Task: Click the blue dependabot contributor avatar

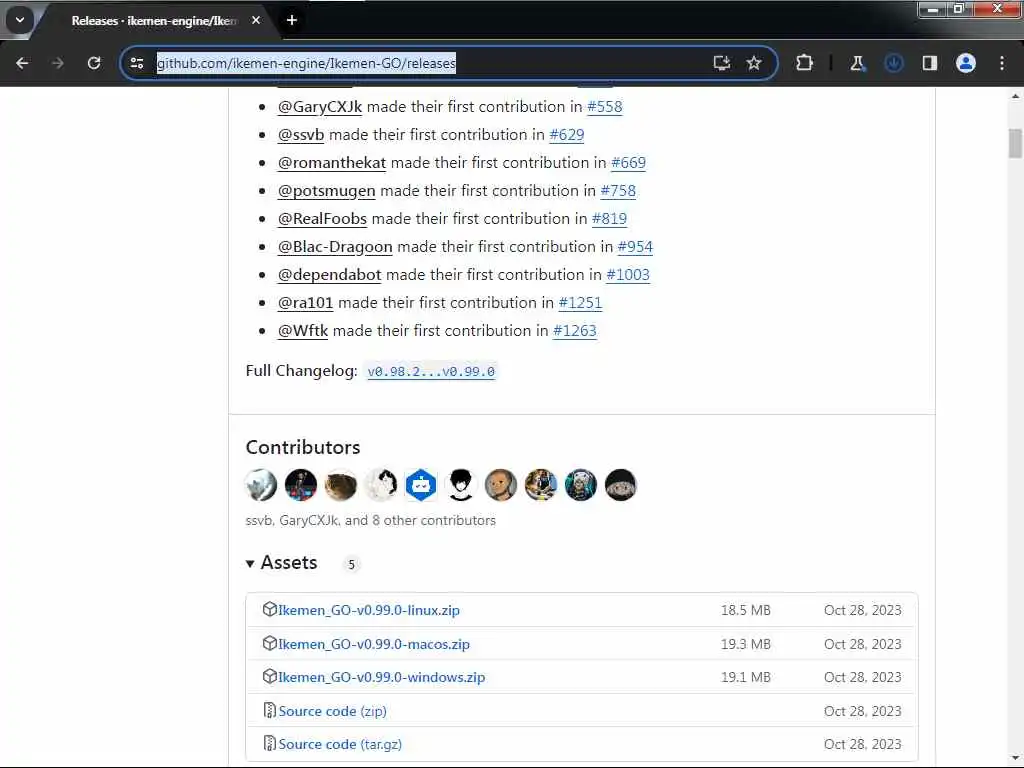Action: [x=421, y=485]
